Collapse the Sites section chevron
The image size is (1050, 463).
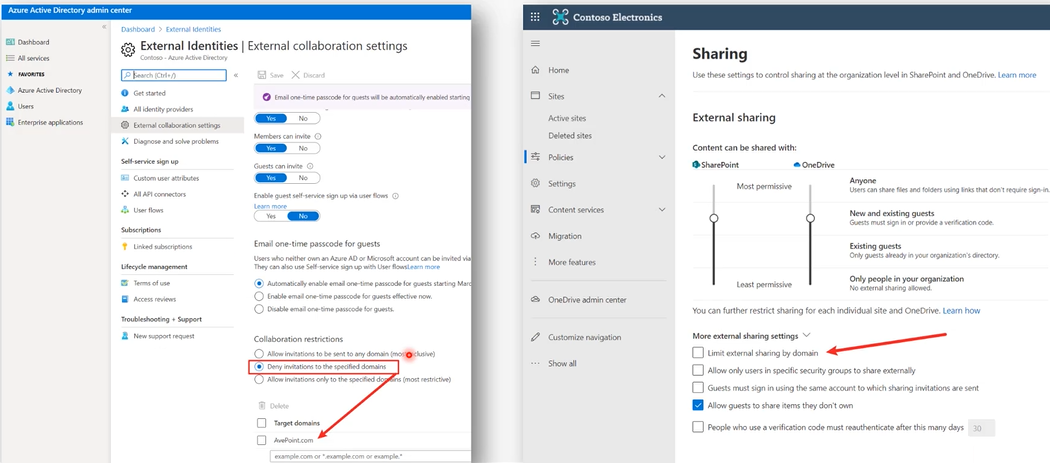coord(662,96)
